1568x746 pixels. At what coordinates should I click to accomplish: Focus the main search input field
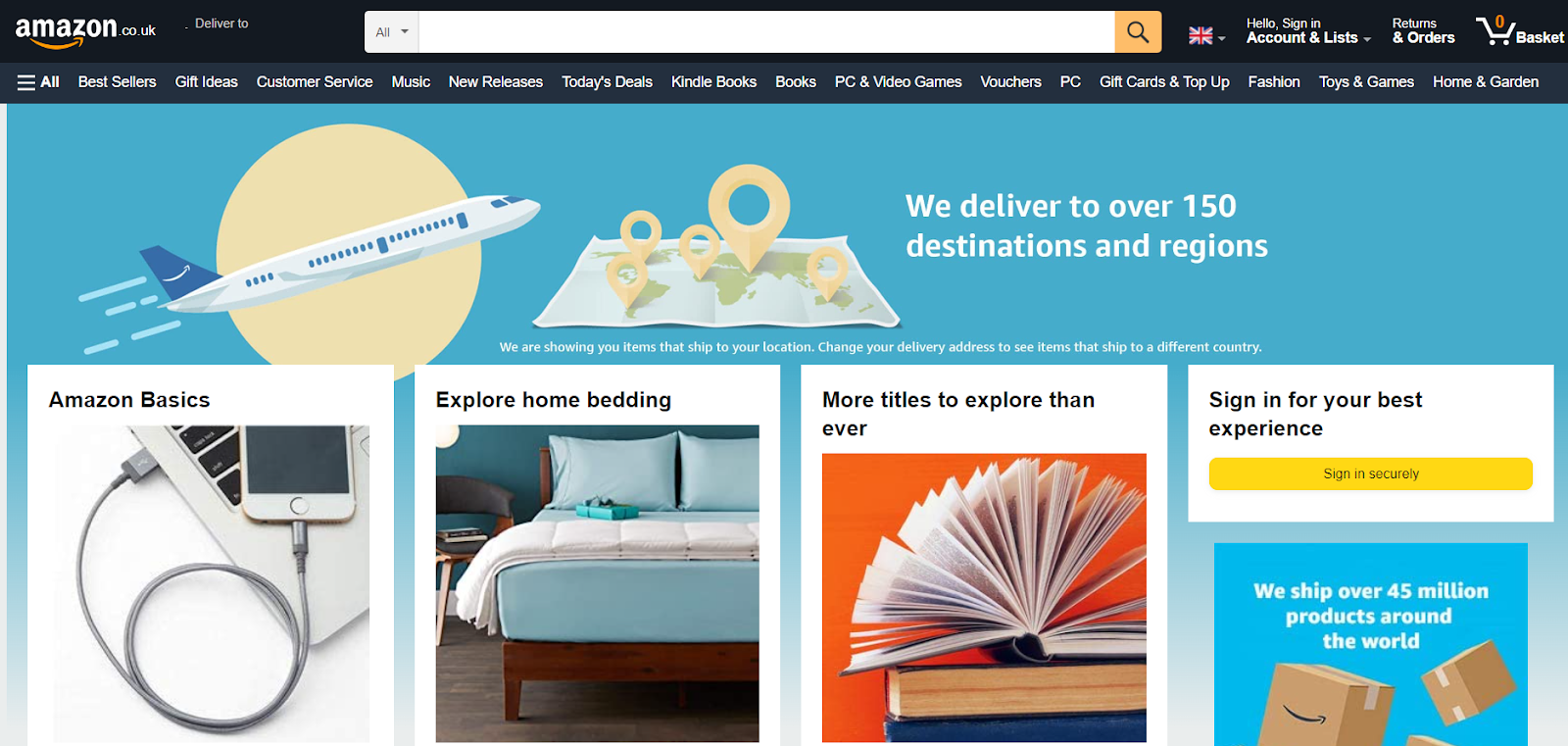pos(766,32)
